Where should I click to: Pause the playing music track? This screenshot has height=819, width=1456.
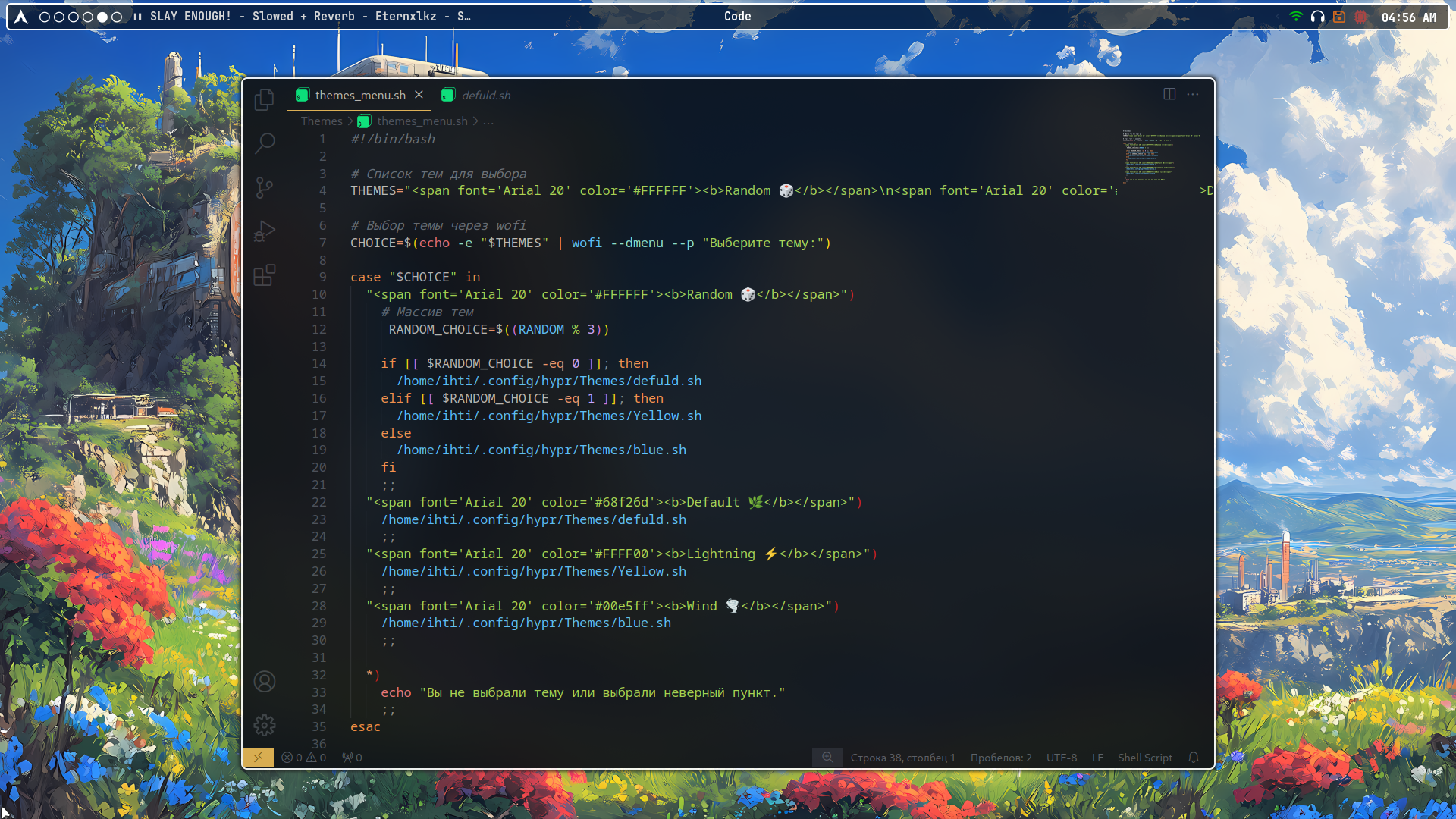pyautogui.click(x=137, y=17)
